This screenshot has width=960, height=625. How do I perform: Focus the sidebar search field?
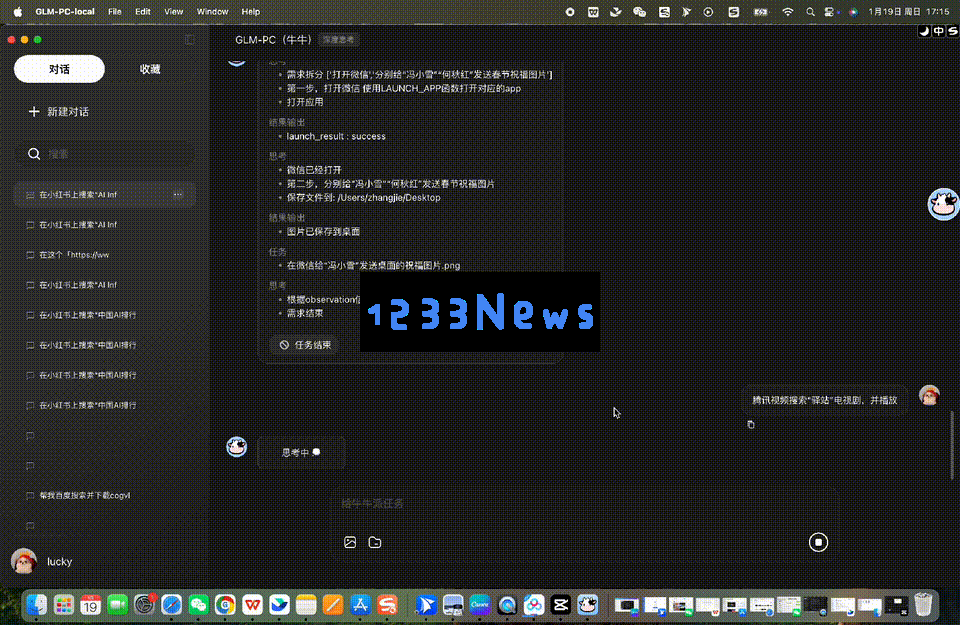(105, 154)
